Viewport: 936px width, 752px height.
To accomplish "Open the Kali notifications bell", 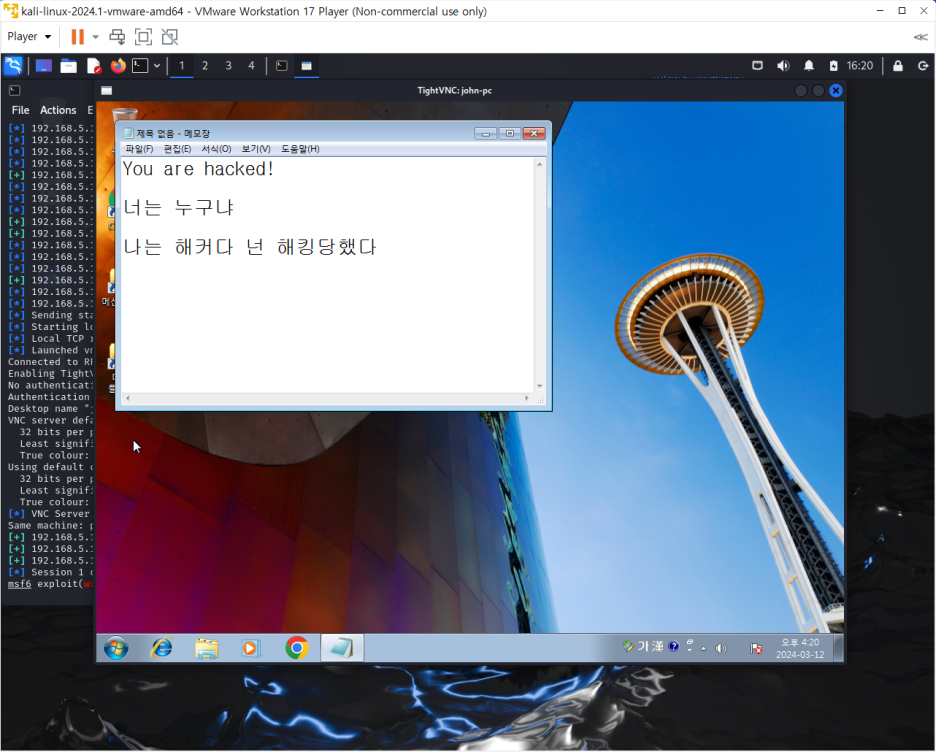I will [x=808, y=66].
